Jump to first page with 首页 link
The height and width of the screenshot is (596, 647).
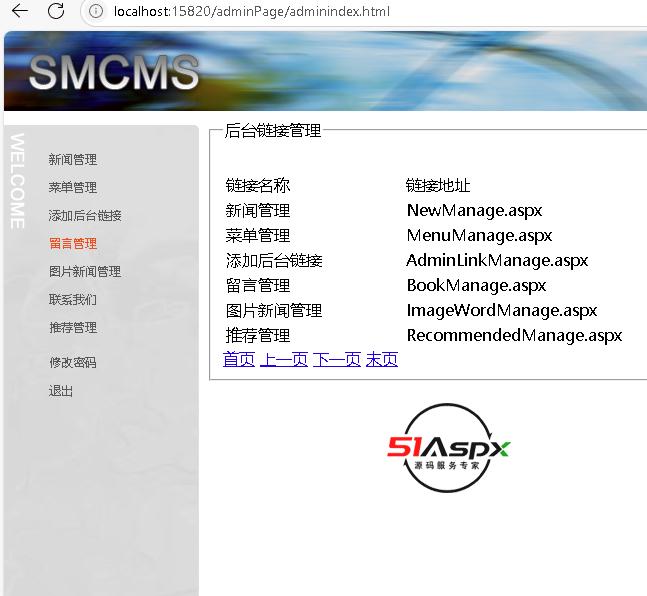(x=239, y=359)
